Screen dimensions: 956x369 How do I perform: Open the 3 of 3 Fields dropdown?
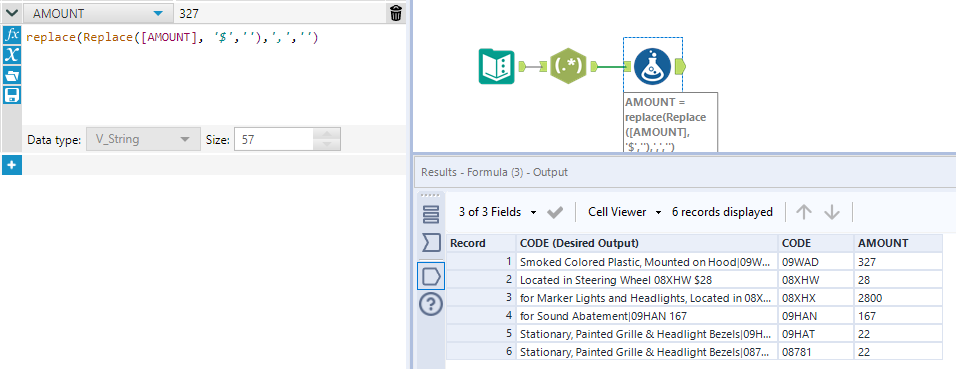coord(498,212)
